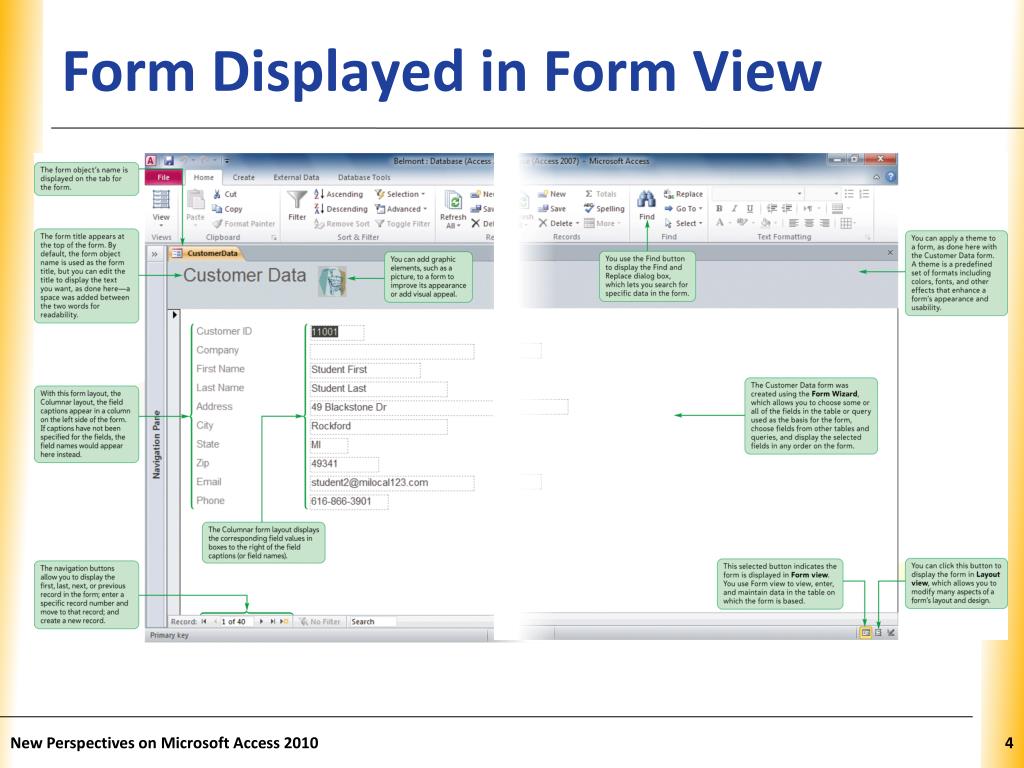Open the Selection filter dropdown

pos(400,194)
